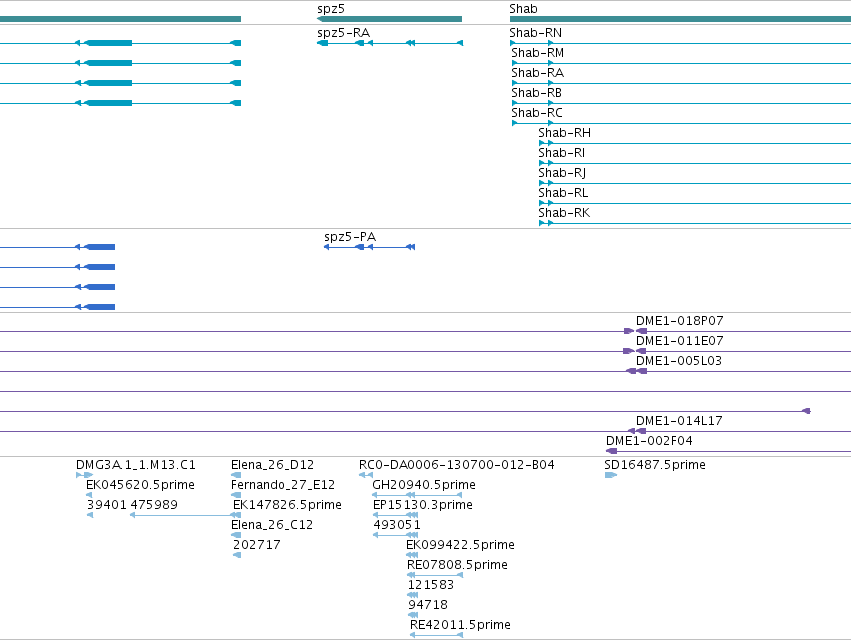Select the Elena_26_D12 label
The image size is (851, 640).
(272, 465)
